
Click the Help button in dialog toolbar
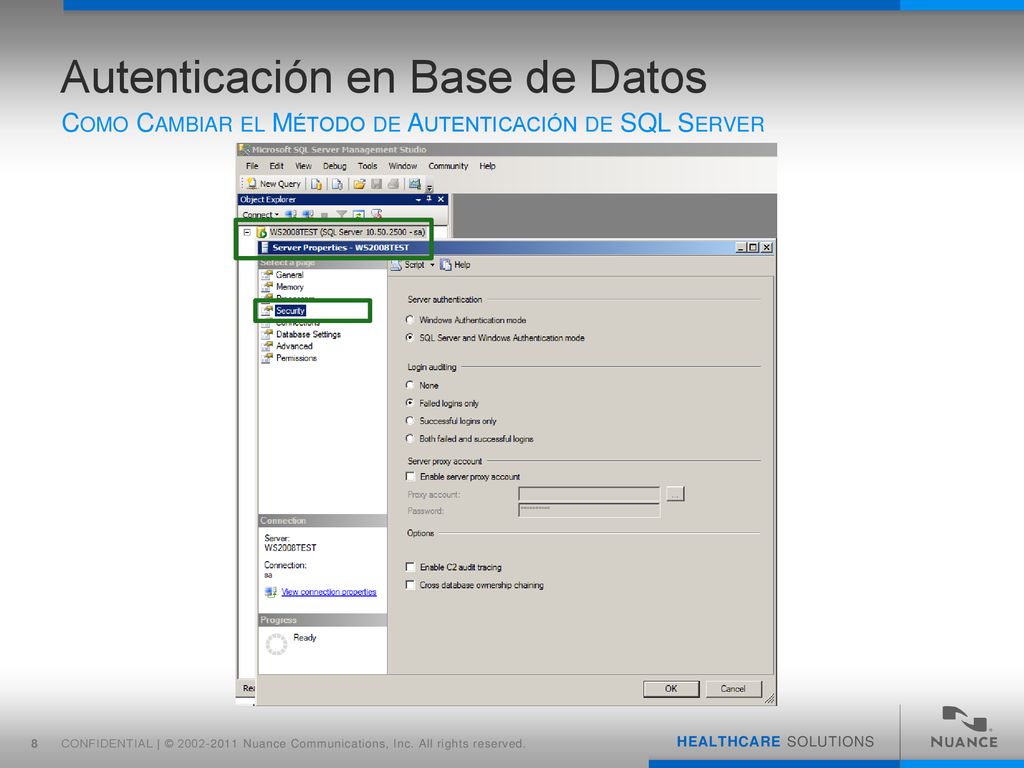455,264
